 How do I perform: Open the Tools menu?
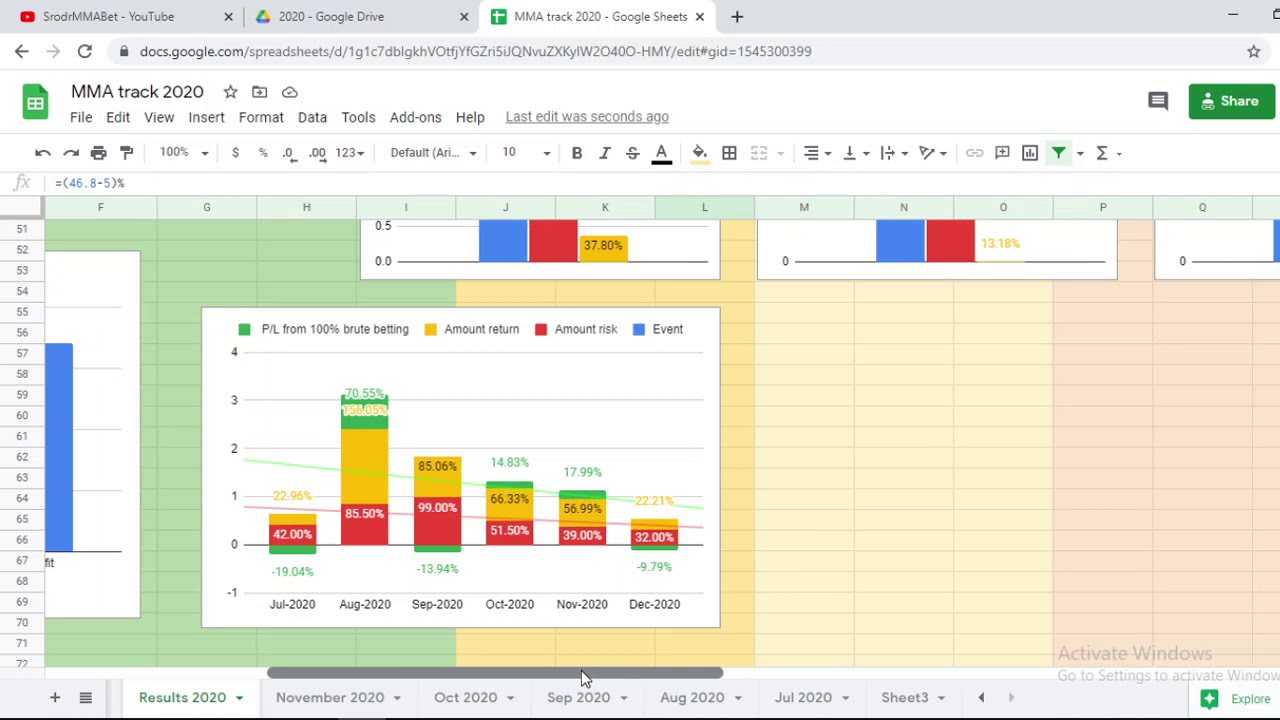point(358,117)
